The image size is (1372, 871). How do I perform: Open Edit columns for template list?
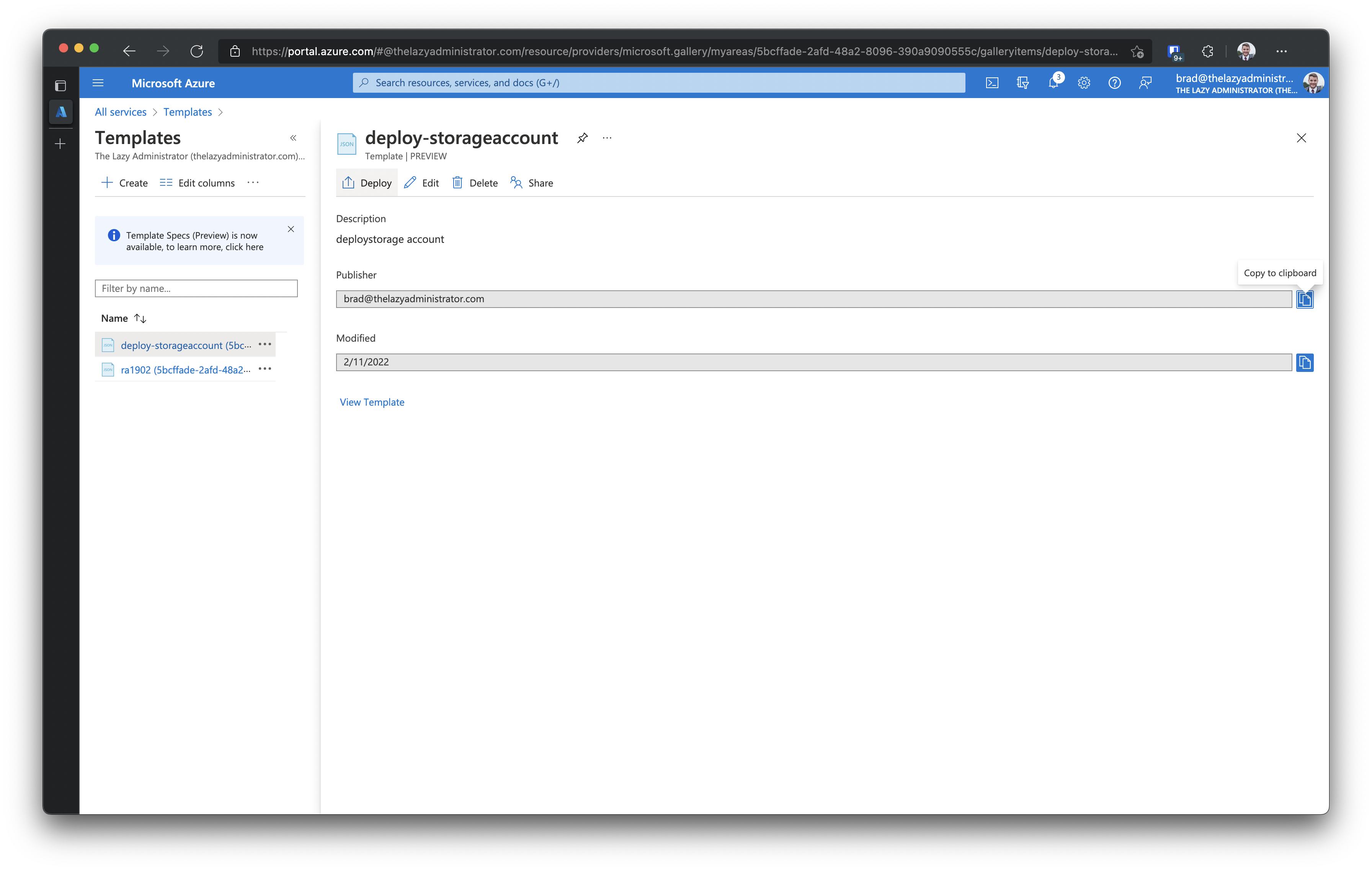tap(197, 183)
